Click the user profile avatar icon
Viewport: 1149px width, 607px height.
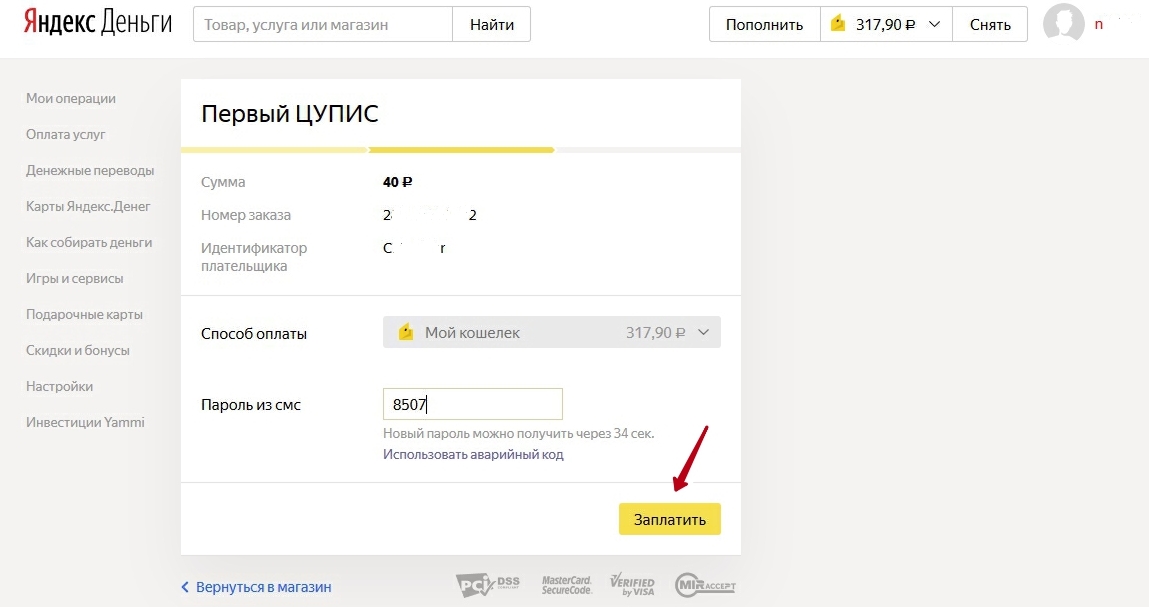click(1063, 24)
